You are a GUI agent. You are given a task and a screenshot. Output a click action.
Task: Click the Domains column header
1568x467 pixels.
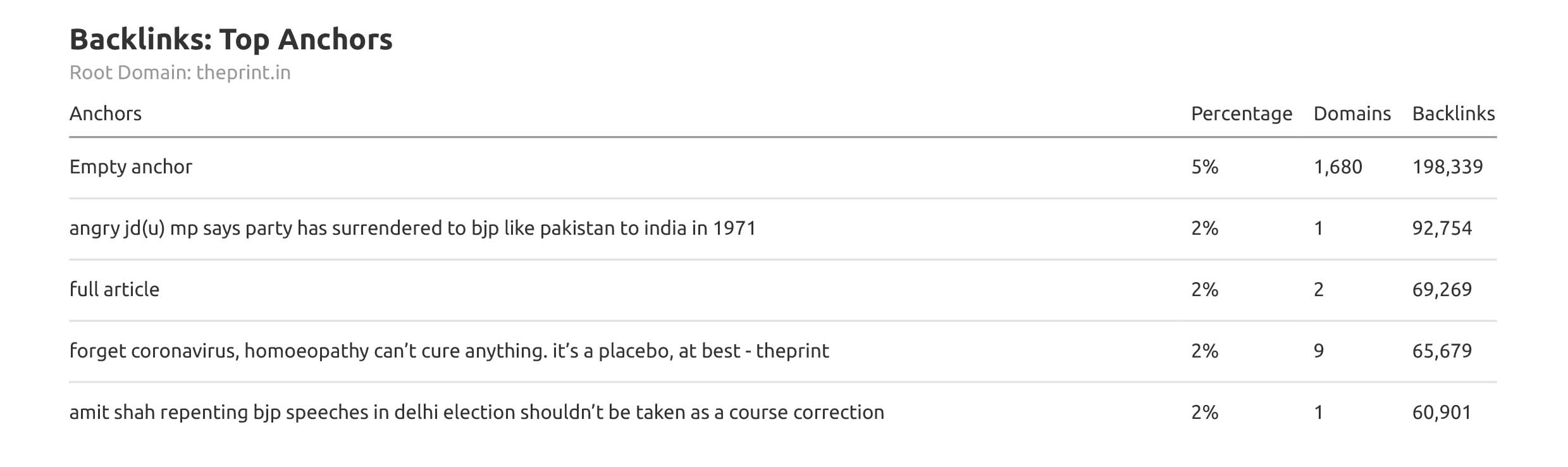coord(1352,114)
